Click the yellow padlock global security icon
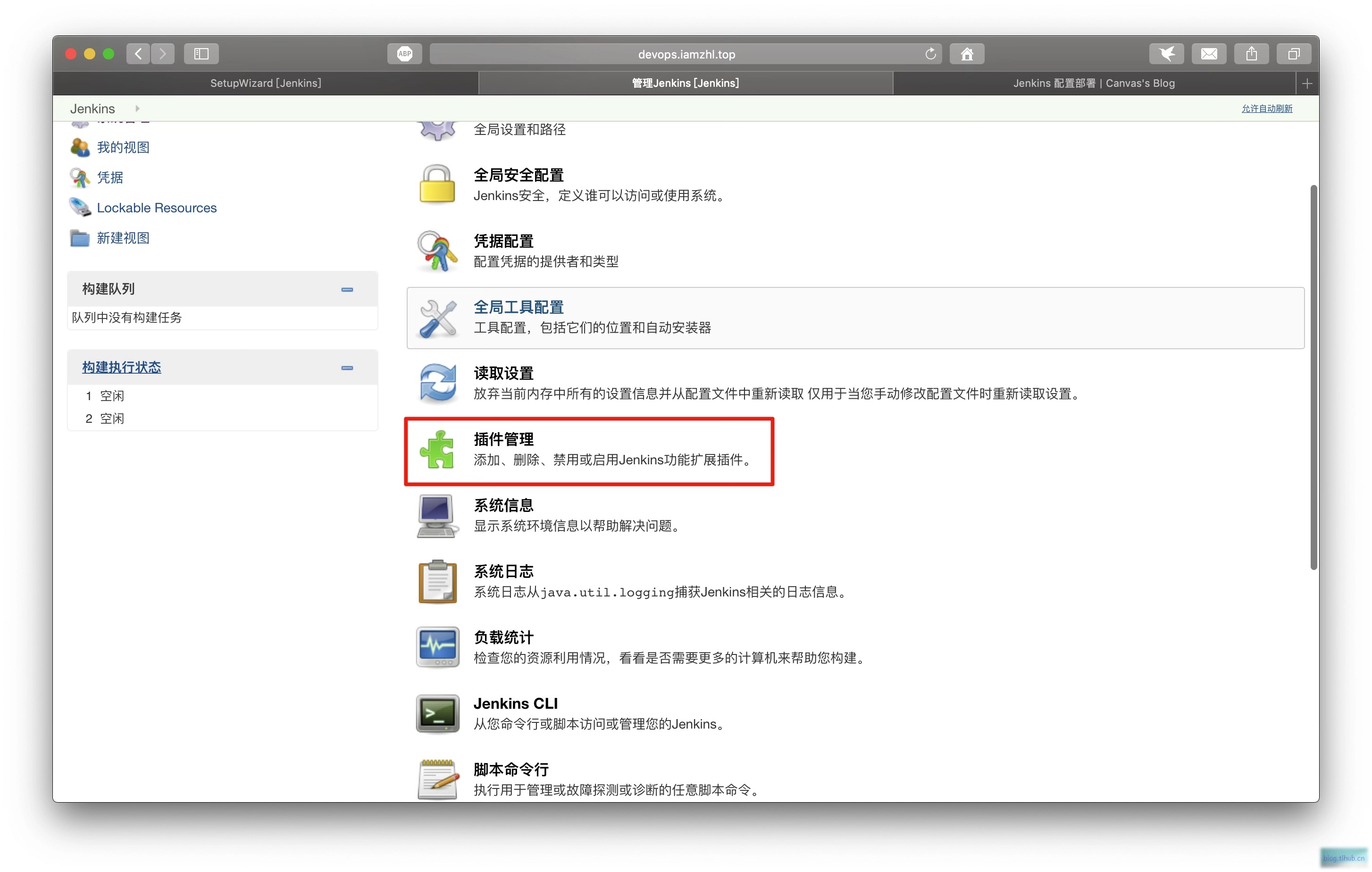This screenshot has height=872, width=1372. pos(437,184)
